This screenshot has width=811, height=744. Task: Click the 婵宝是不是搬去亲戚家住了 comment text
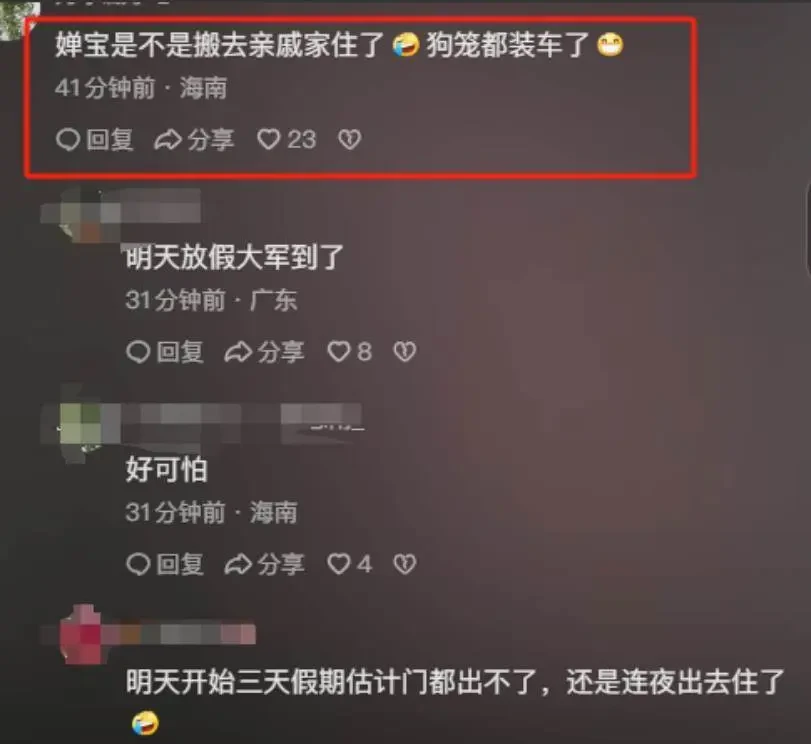(x=219, y=45)
